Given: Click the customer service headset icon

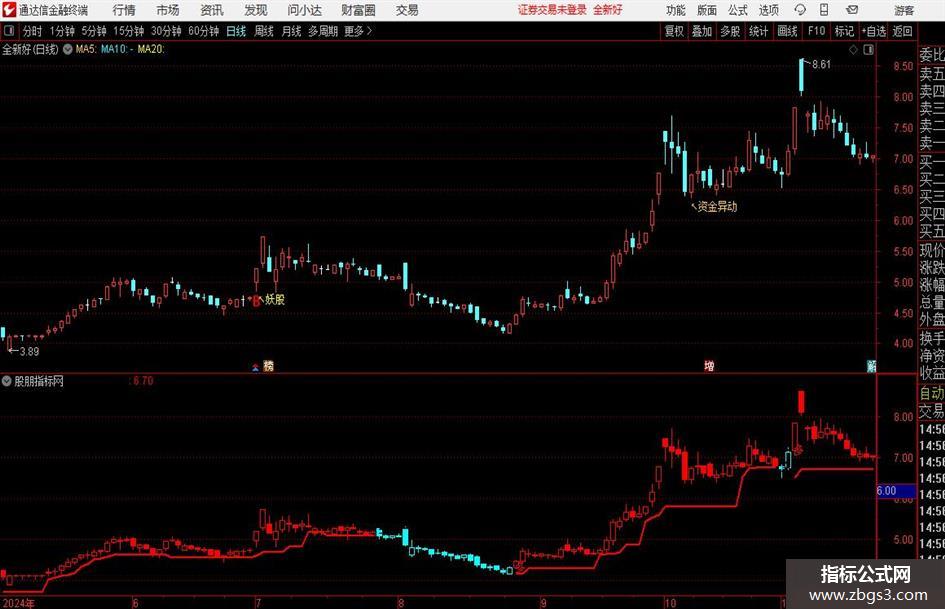Looking at the screenshot, I should point(800,10).
